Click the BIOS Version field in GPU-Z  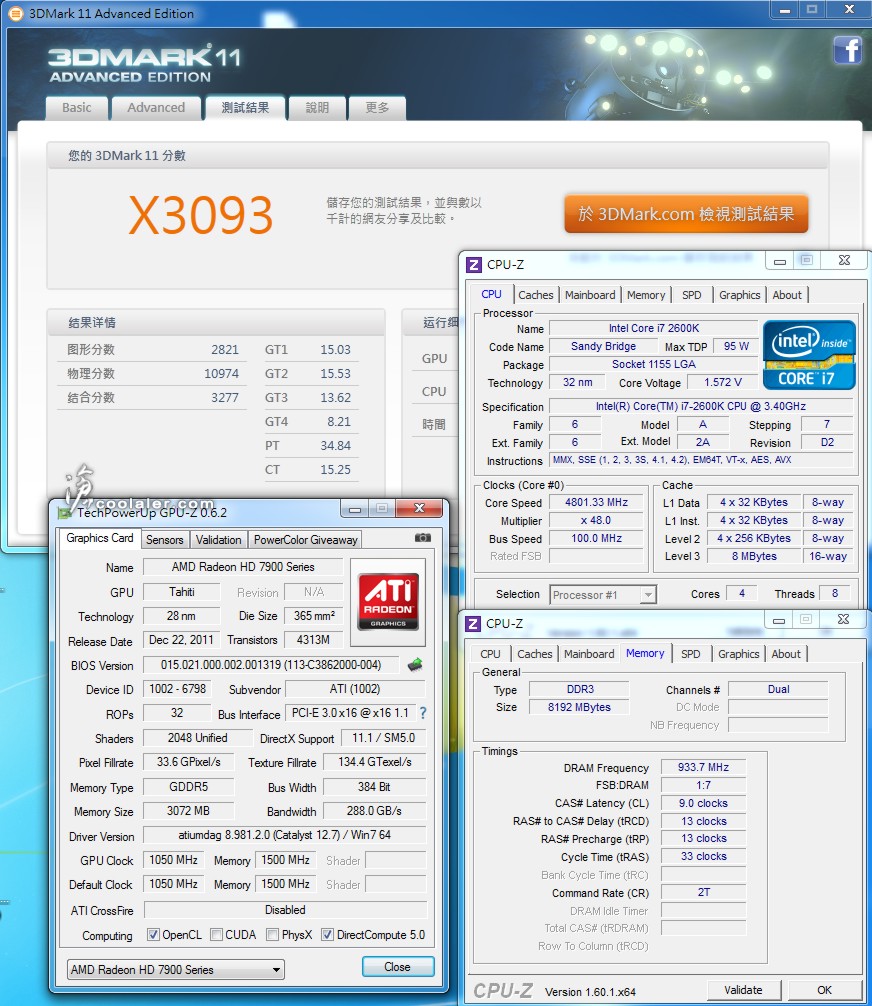[x=271, y=665]
